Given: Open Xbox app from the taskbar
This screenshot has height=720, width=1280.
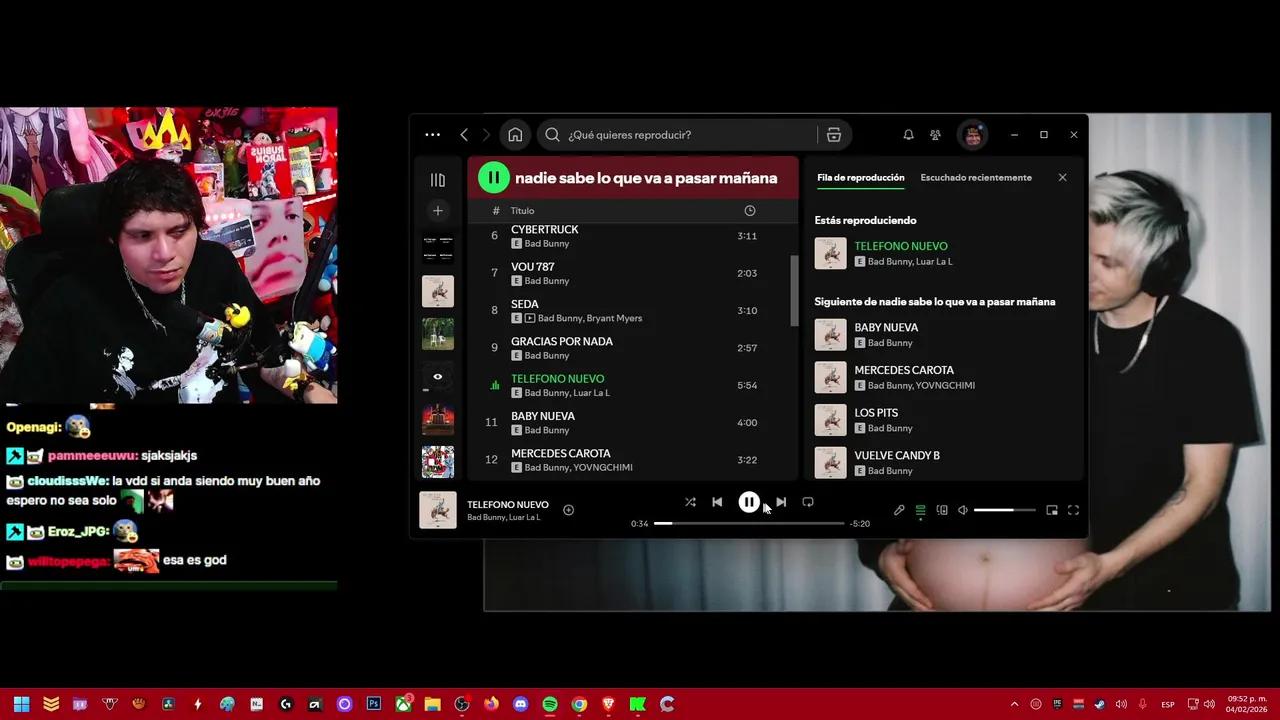Looking at the screenshot, I should pos(403,704).
